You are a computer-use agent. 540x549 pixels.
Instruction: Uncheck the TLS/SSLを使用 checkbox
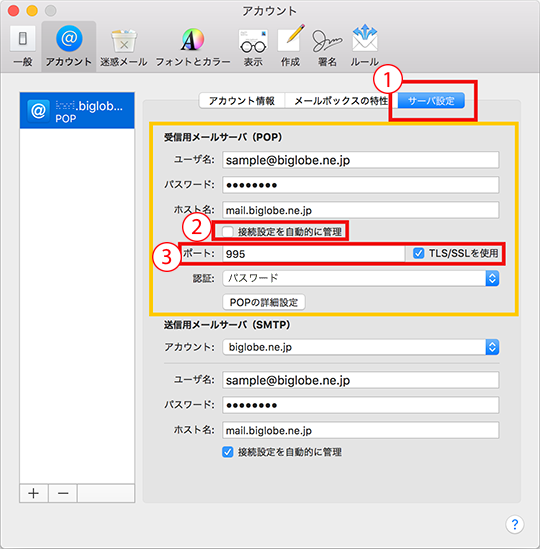coord(418,253)
